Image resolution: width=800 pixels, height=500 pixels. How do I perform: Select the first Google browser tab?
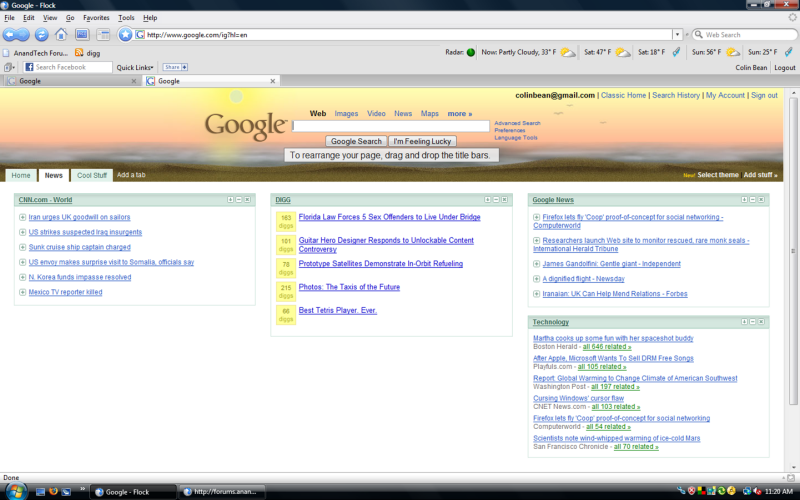pyautogui.click(x=71, y=81)
